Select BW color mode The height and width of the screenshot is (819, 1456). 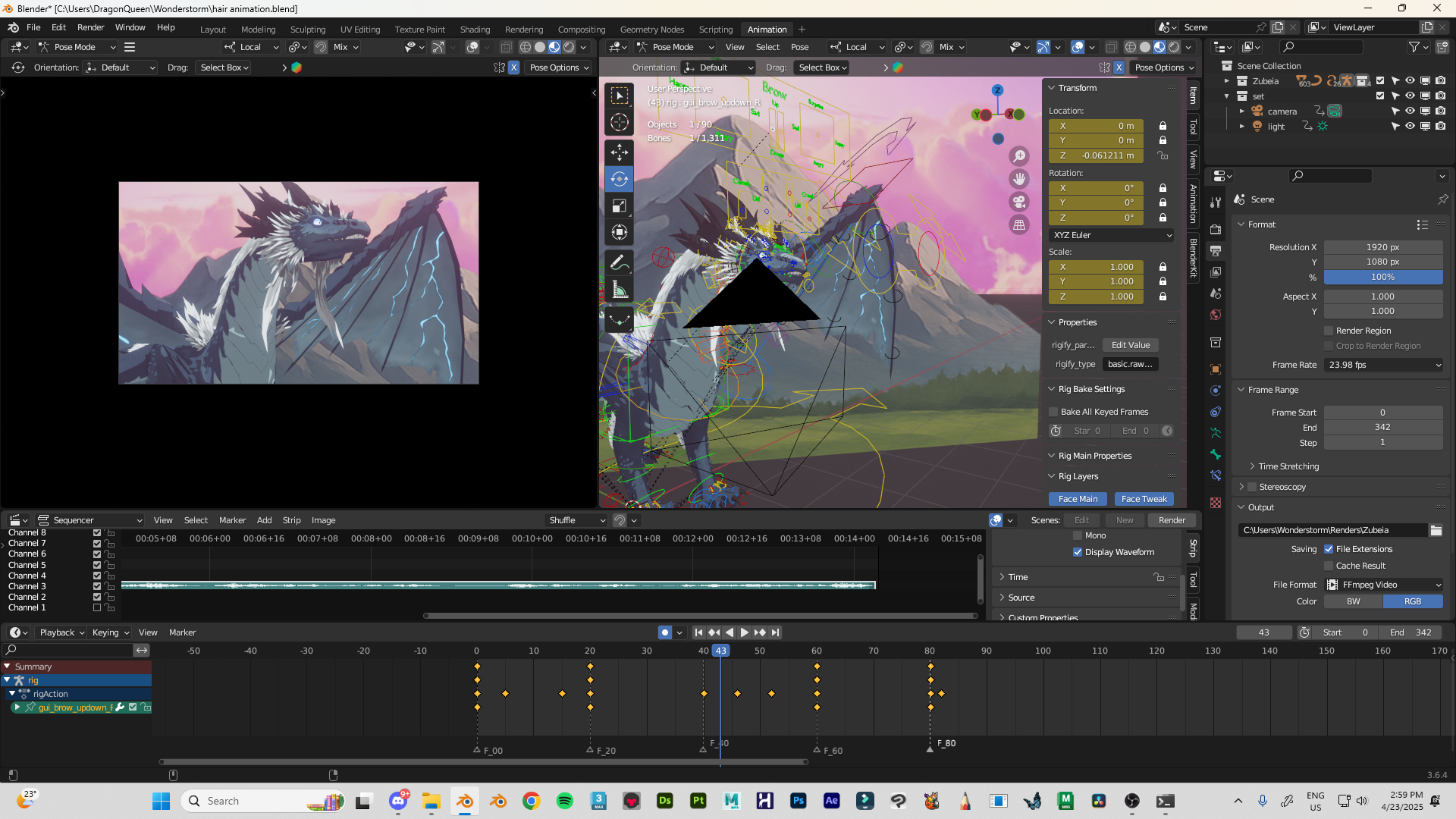click(x=1354, y=601)
